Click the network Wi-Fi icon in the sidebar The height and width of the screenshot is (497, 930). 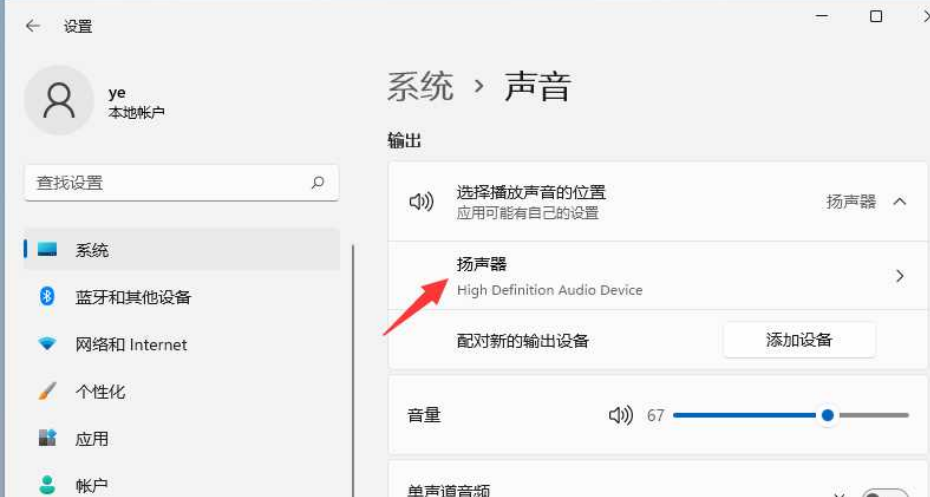point(47,344)
